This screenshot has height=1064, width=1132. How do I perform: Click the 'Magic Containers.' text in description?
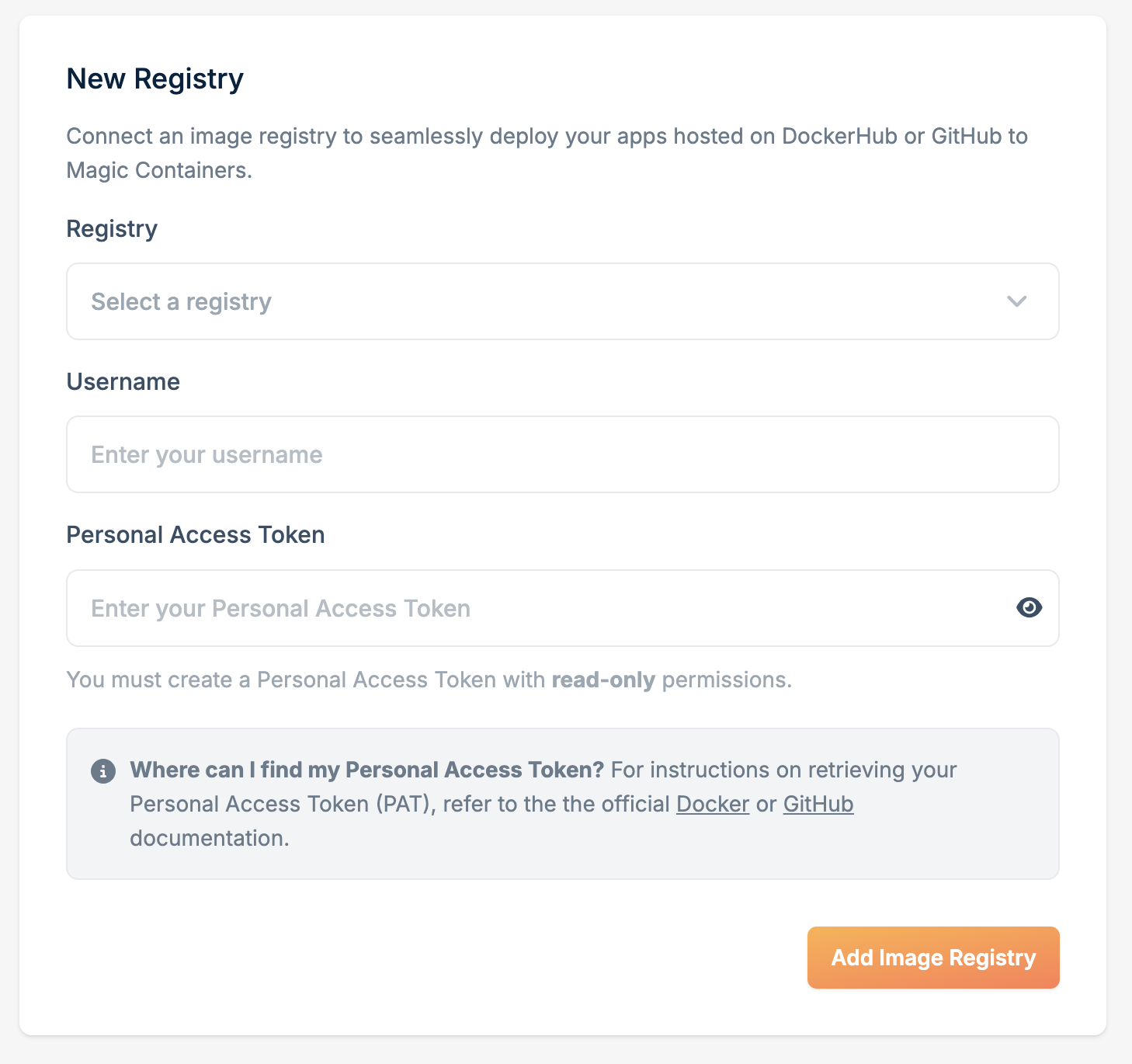(159, 170)
